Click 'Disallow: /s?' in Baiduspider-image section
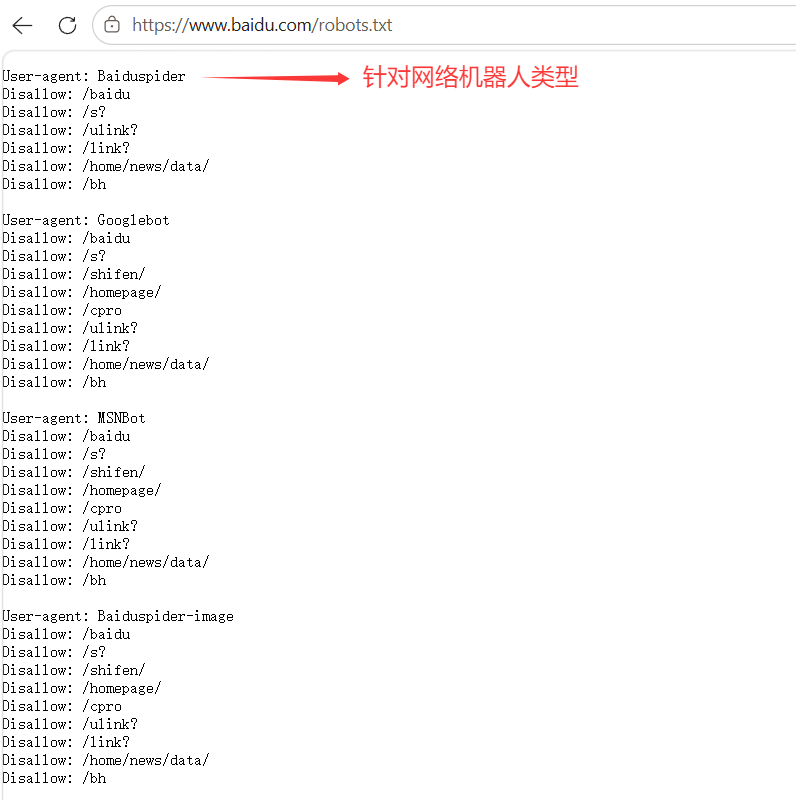The image size is (796, 800). click(54, 652)
